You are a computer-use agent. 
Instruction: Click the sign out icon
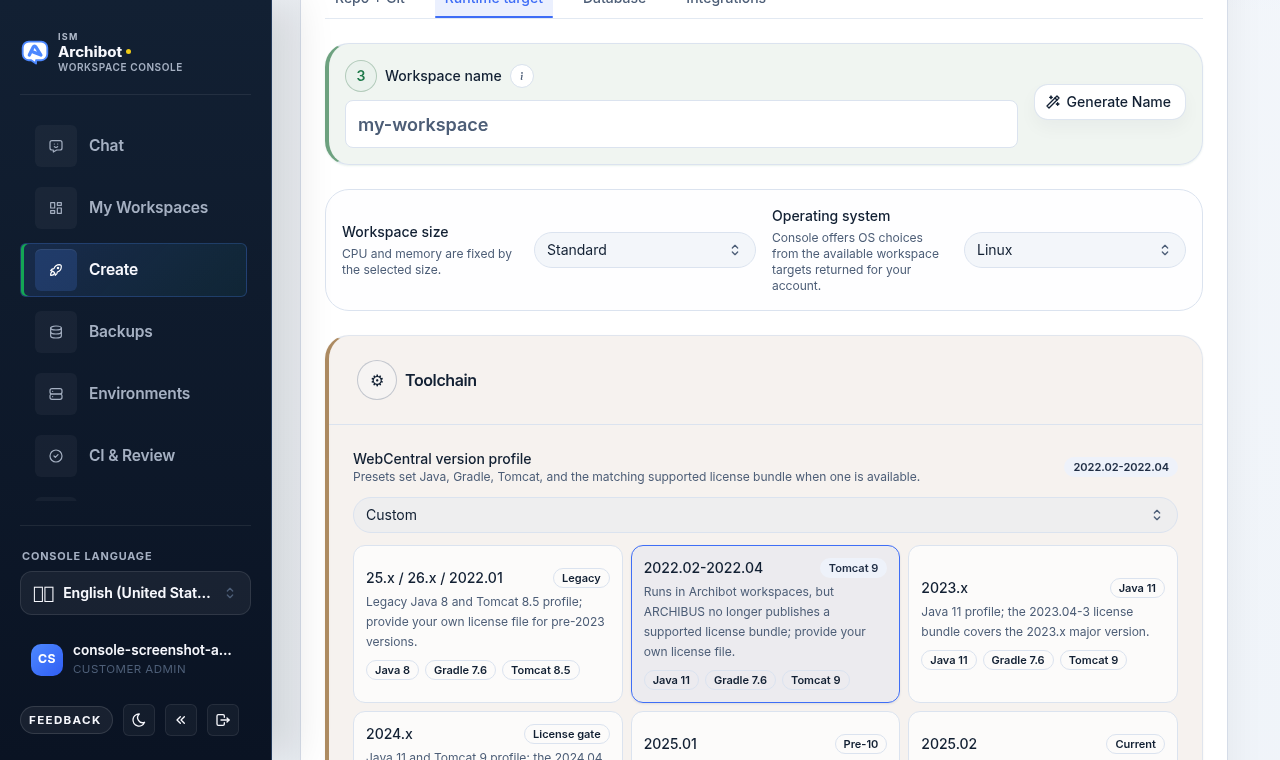click(223, 720)
